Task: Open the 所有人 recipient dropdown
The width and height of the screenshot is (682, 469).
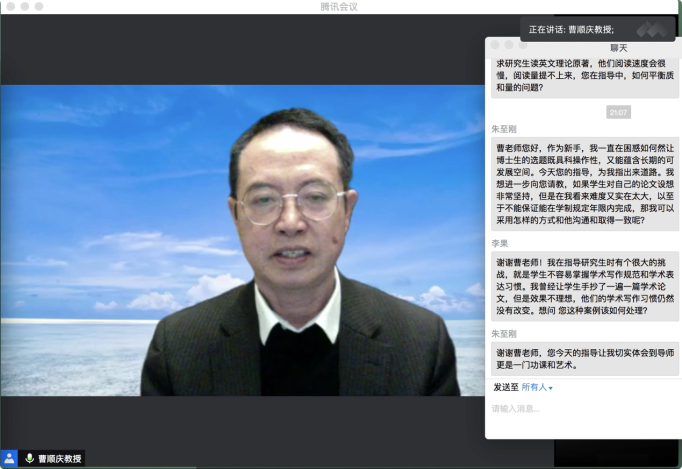Action: click(x=537, y=387)
